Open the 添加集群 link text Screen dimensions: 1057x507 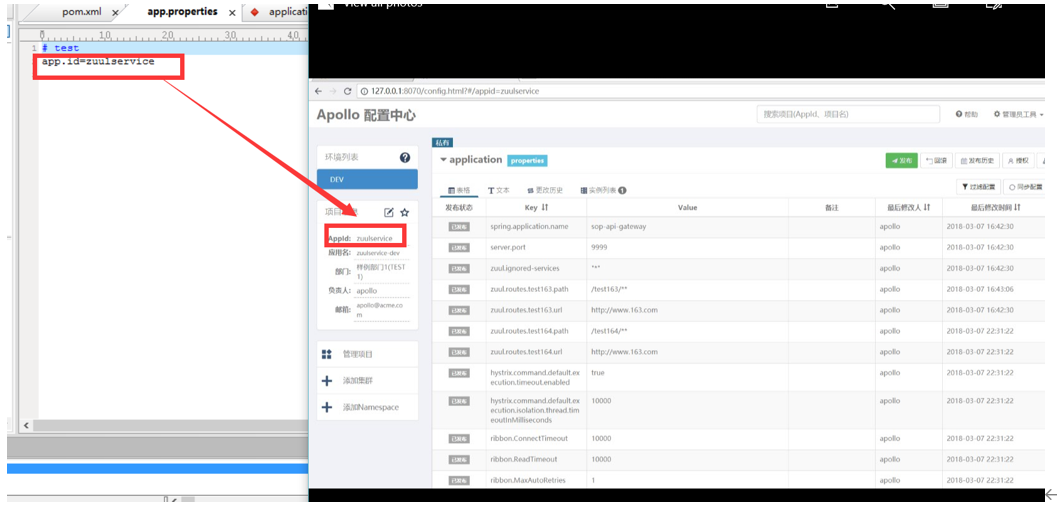pyautogui.click(x=357, y=381)
